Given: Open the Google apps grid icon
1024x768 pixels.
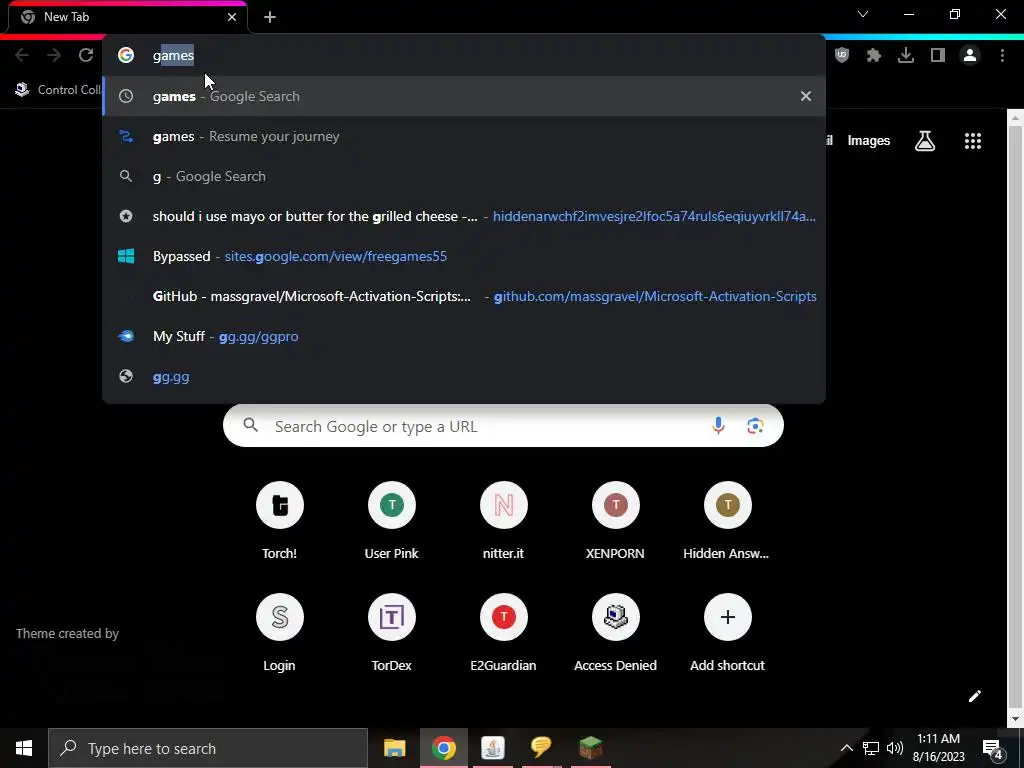Looking at the screenshot, I should click(x=973, y=140).
